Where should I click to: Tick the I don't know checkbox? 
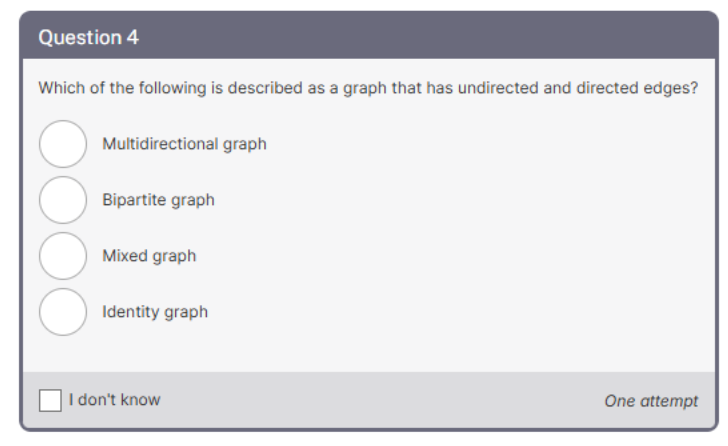(50, 400)
